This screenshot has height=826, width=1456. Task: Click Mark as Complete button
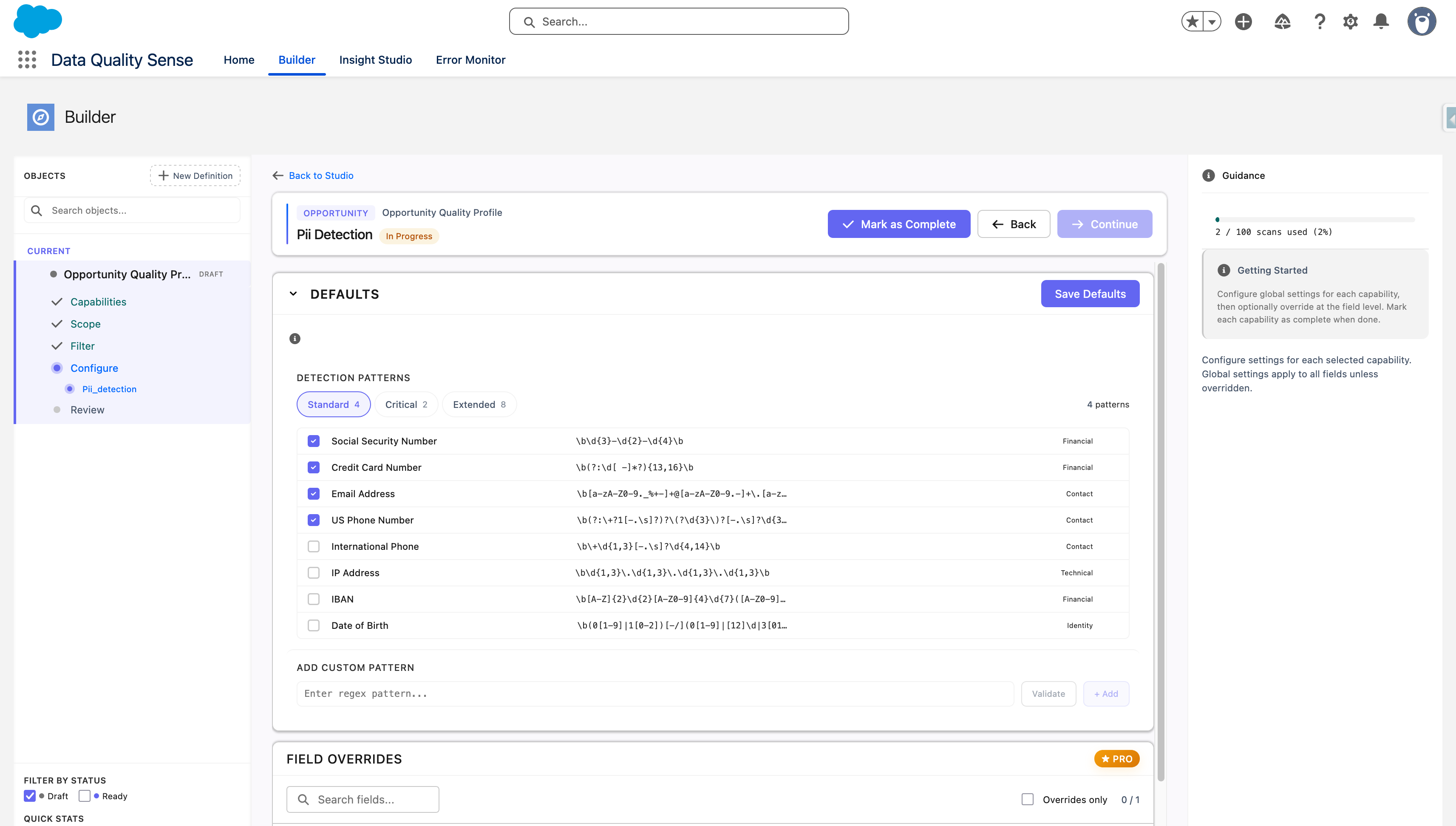tap(899, 224)
